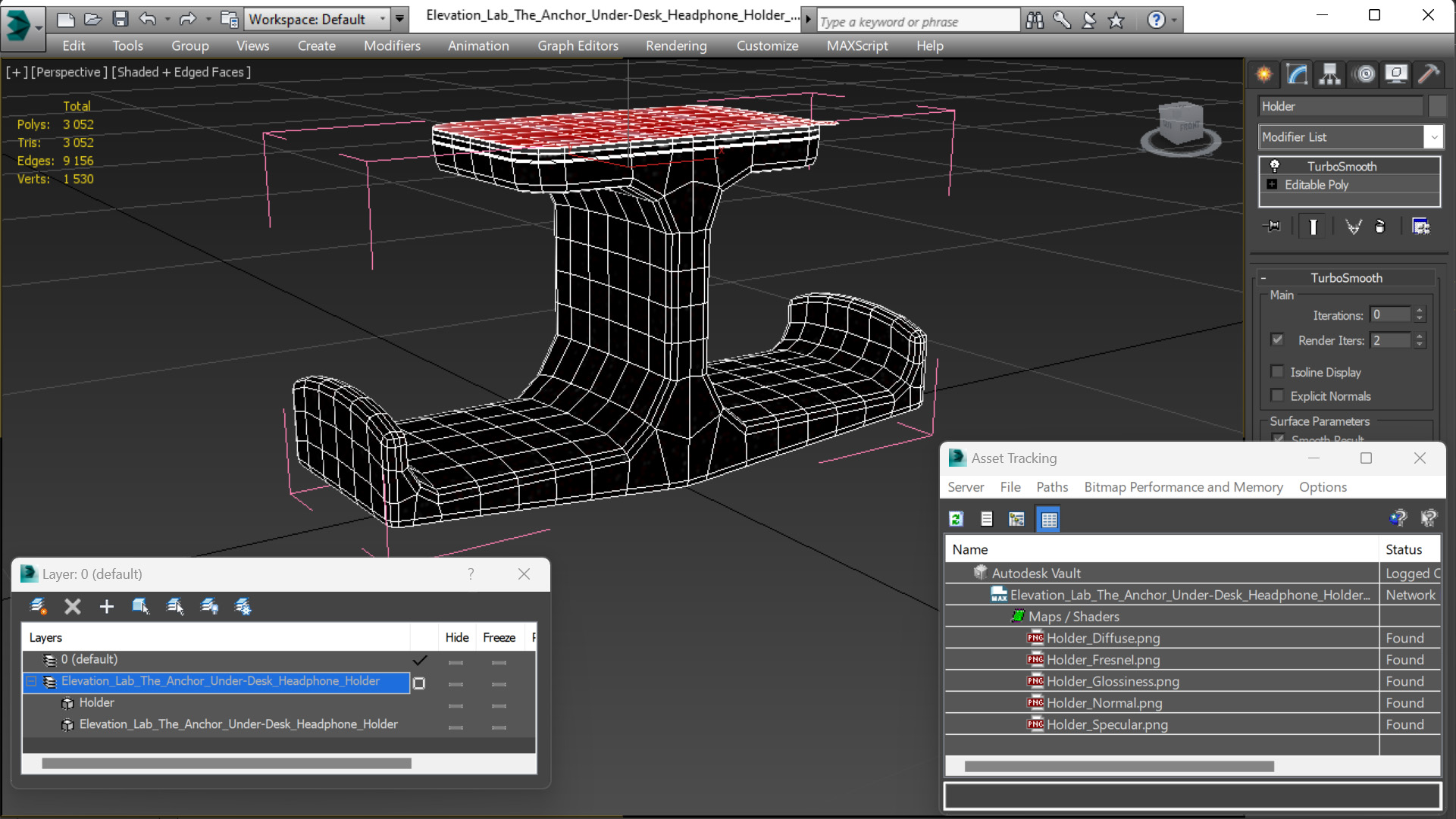Screen dimensions: 1456x819
Task: Click the object color swatch beside Holder
Action: (1436, 106)
